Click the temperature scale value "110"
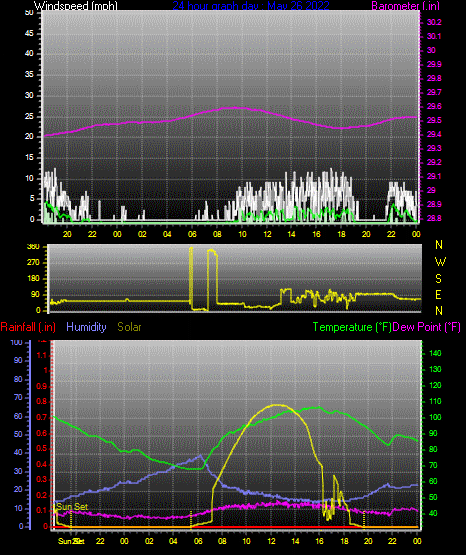This screenshot has height=555, width=466. coord(435,401)
